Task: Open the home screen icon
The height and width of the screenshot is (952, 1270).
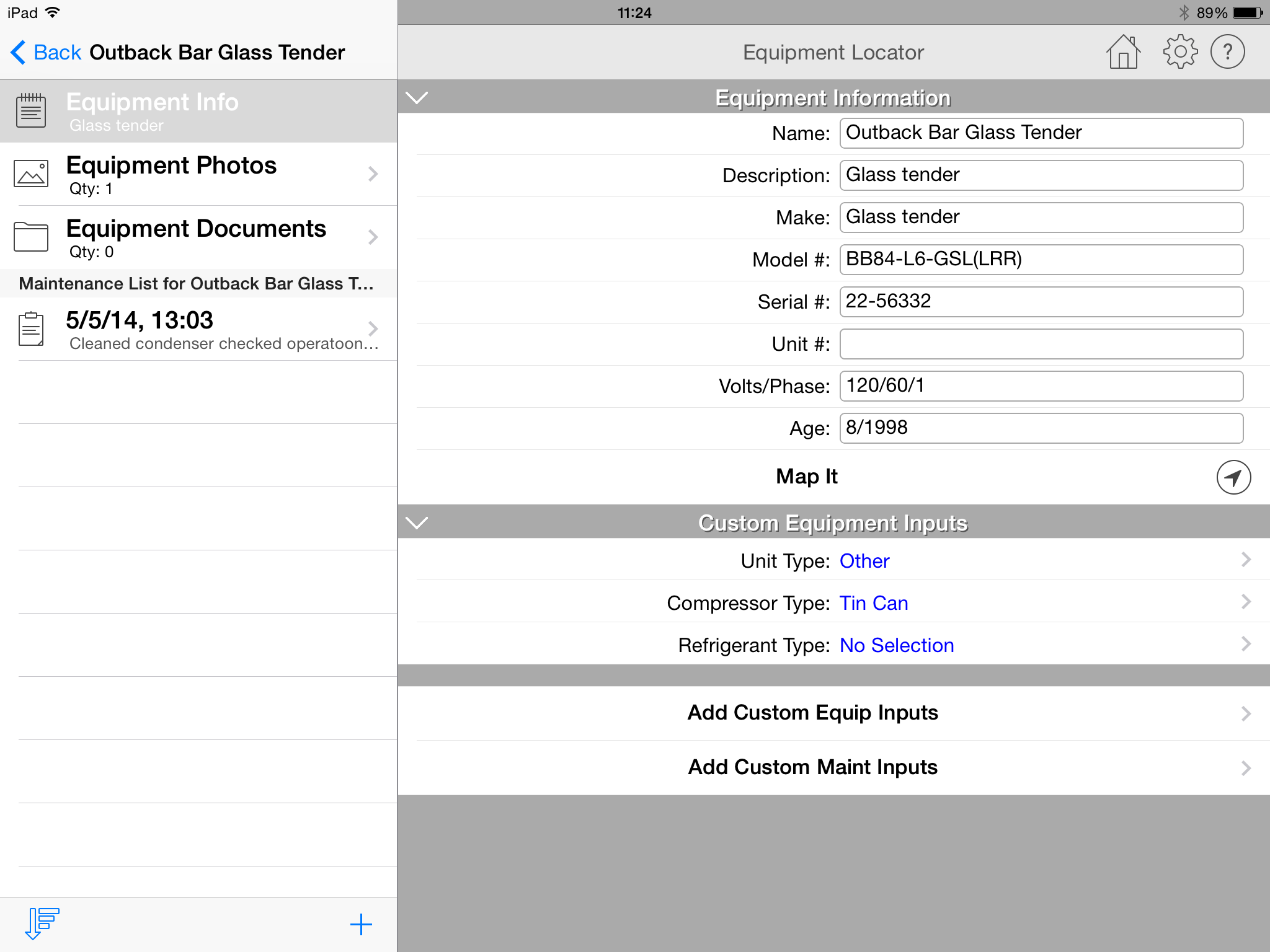Action: [1123, 52]
